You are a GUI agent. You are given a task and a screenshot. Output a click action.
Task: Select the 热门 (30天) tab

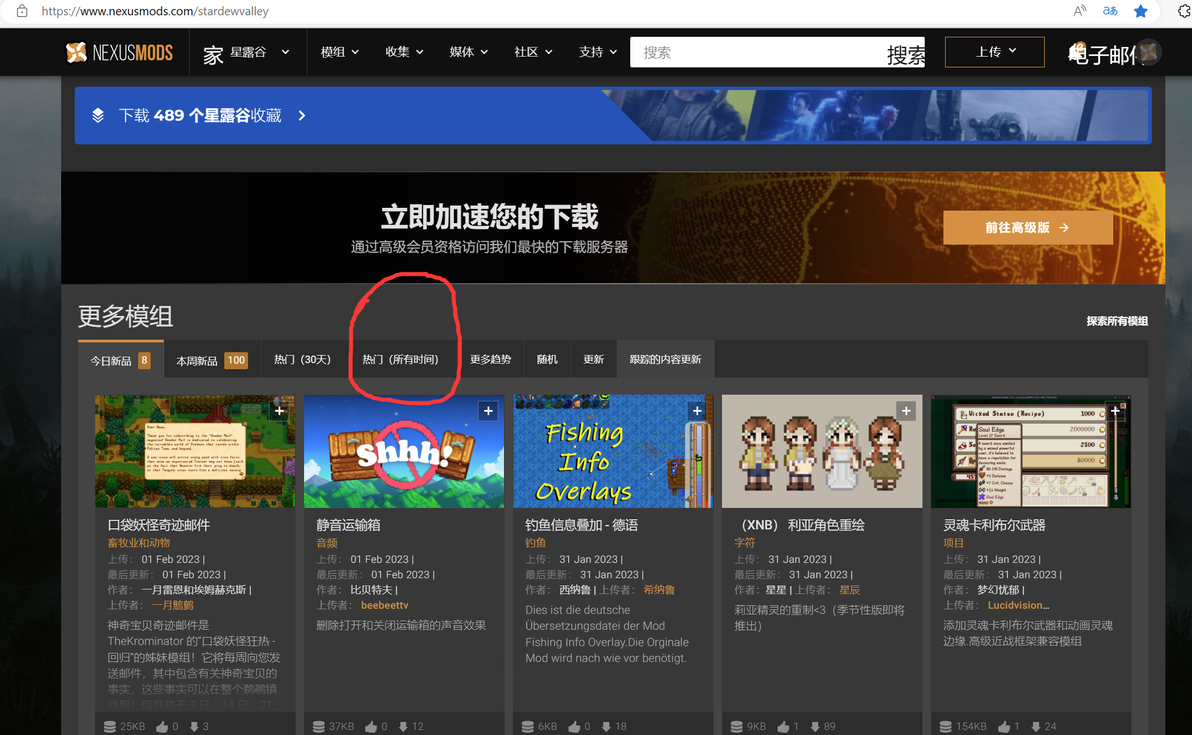coord(303,360)
